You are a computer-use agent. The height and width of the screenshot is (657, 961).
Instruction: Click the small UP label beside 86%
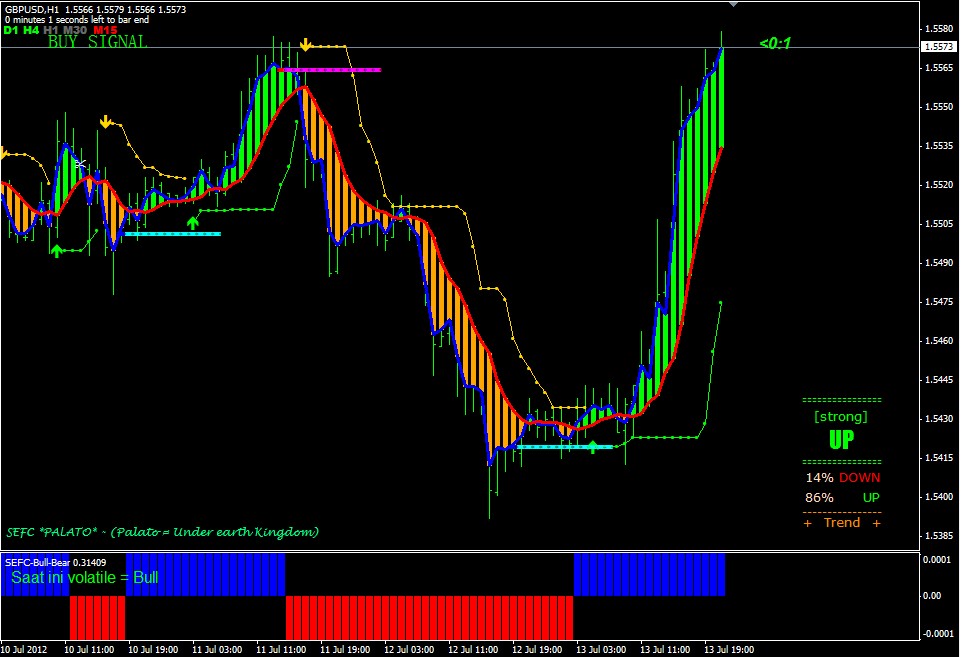coord(872,498)
